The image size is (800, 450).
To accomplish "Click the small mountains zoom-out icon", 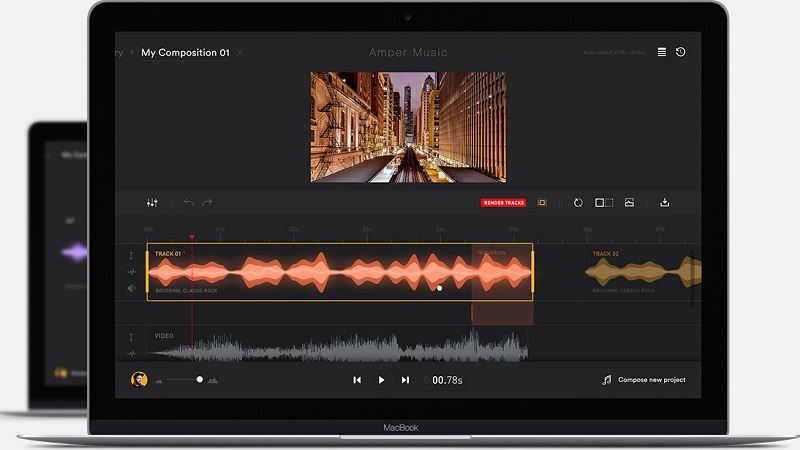I will (159, 381).
